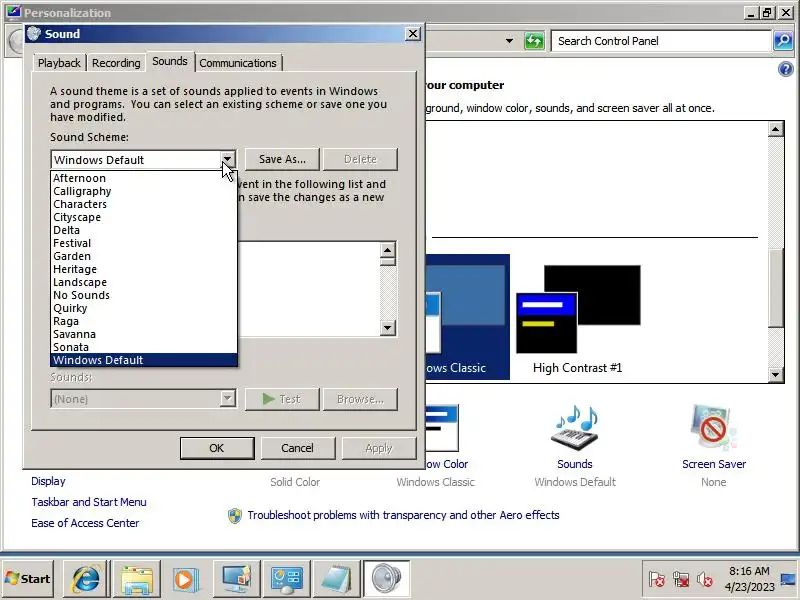
Task: Open the Sounds icon in Personalization
Action: pyautogui.click(x=574, y=429)
